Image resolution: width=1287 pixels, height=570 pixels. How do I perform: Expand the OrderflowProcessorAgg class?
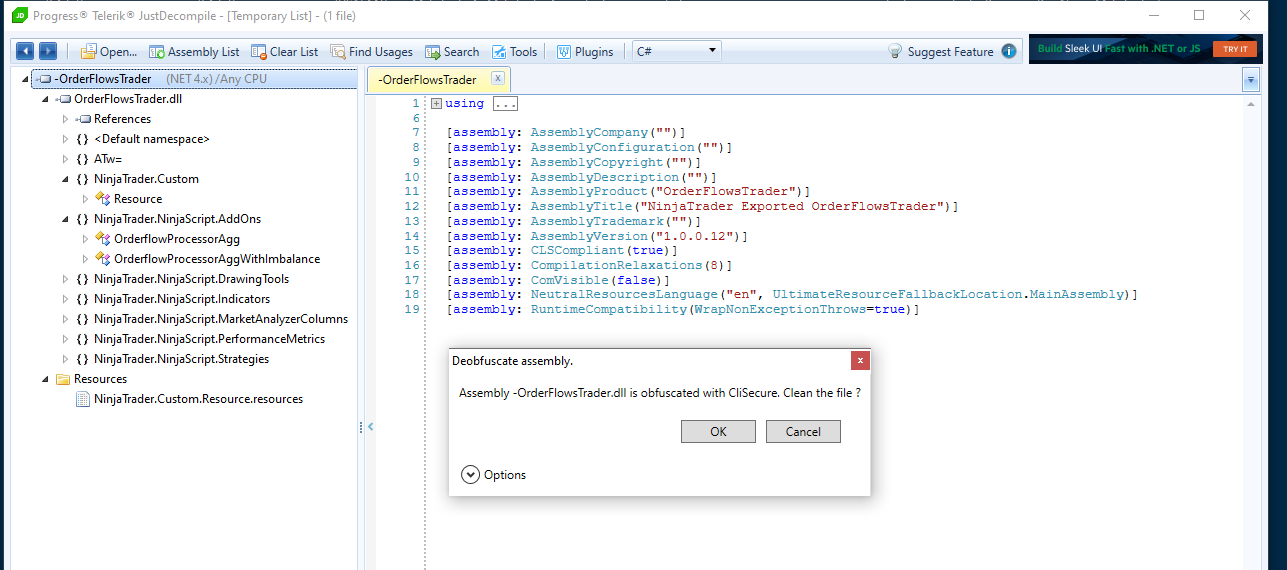coord(85,239)
